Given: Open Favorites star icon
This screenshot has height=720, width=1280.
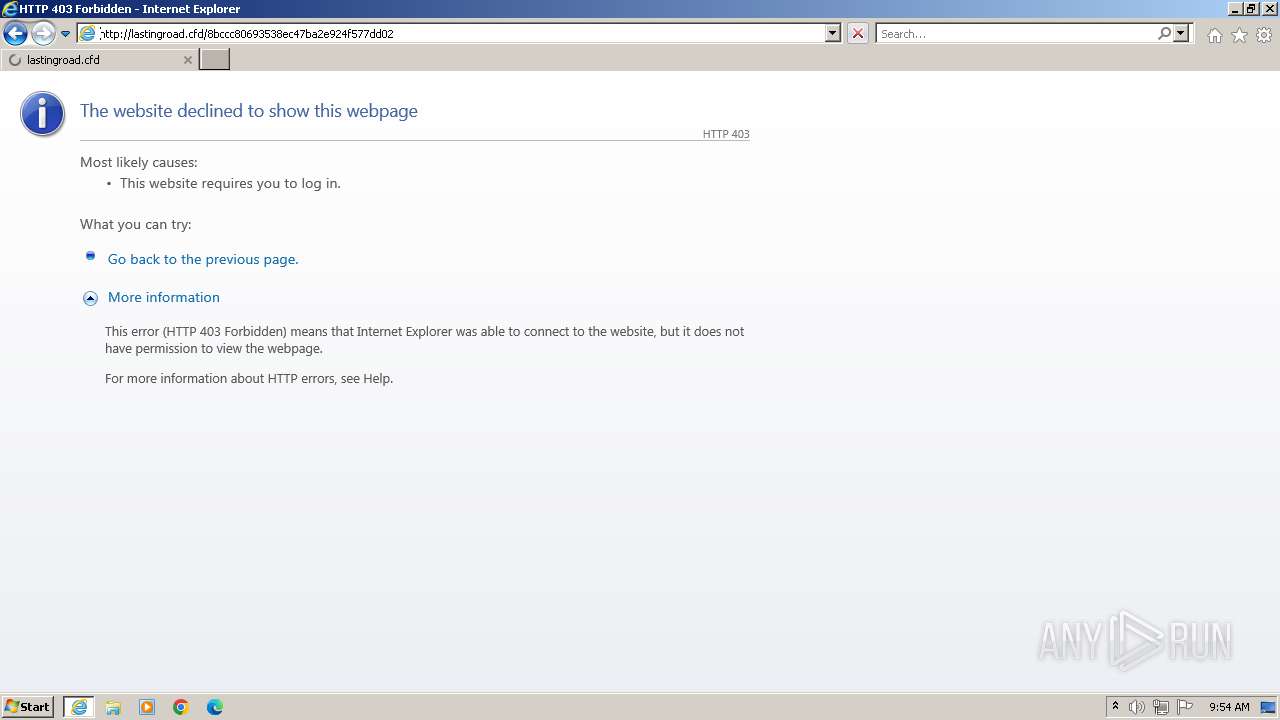Looking at the screenshot, I should 1239,35.
